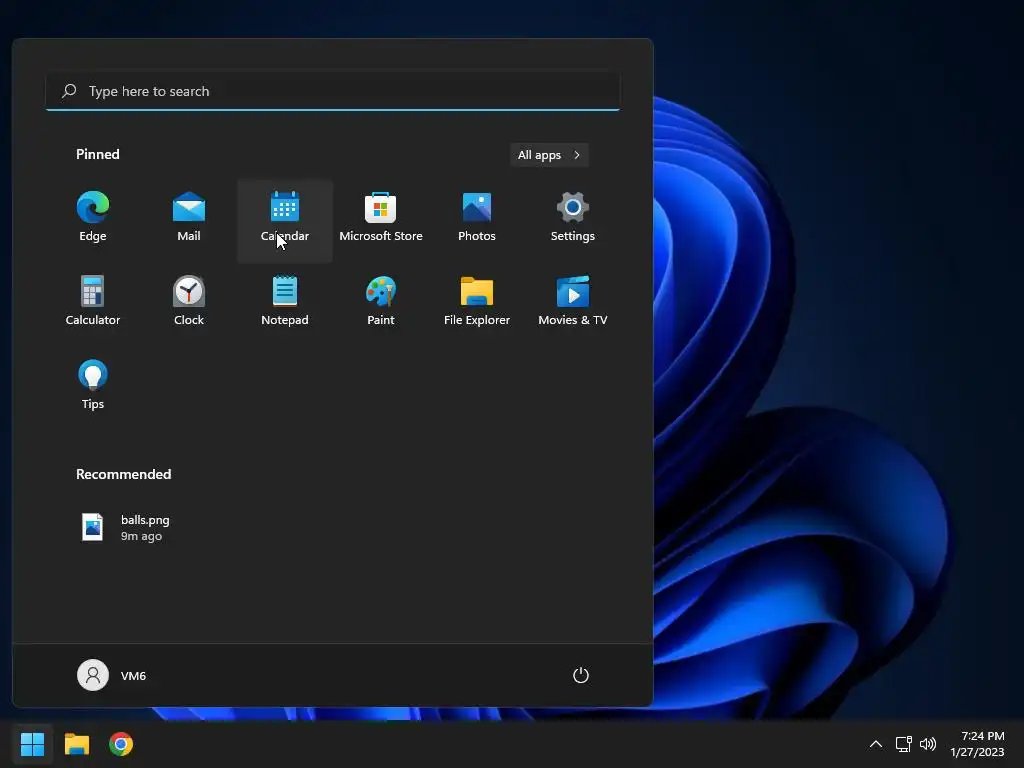Click the Pinned section heading
This screenshot has height=768, width=1024.
[98, 154]
